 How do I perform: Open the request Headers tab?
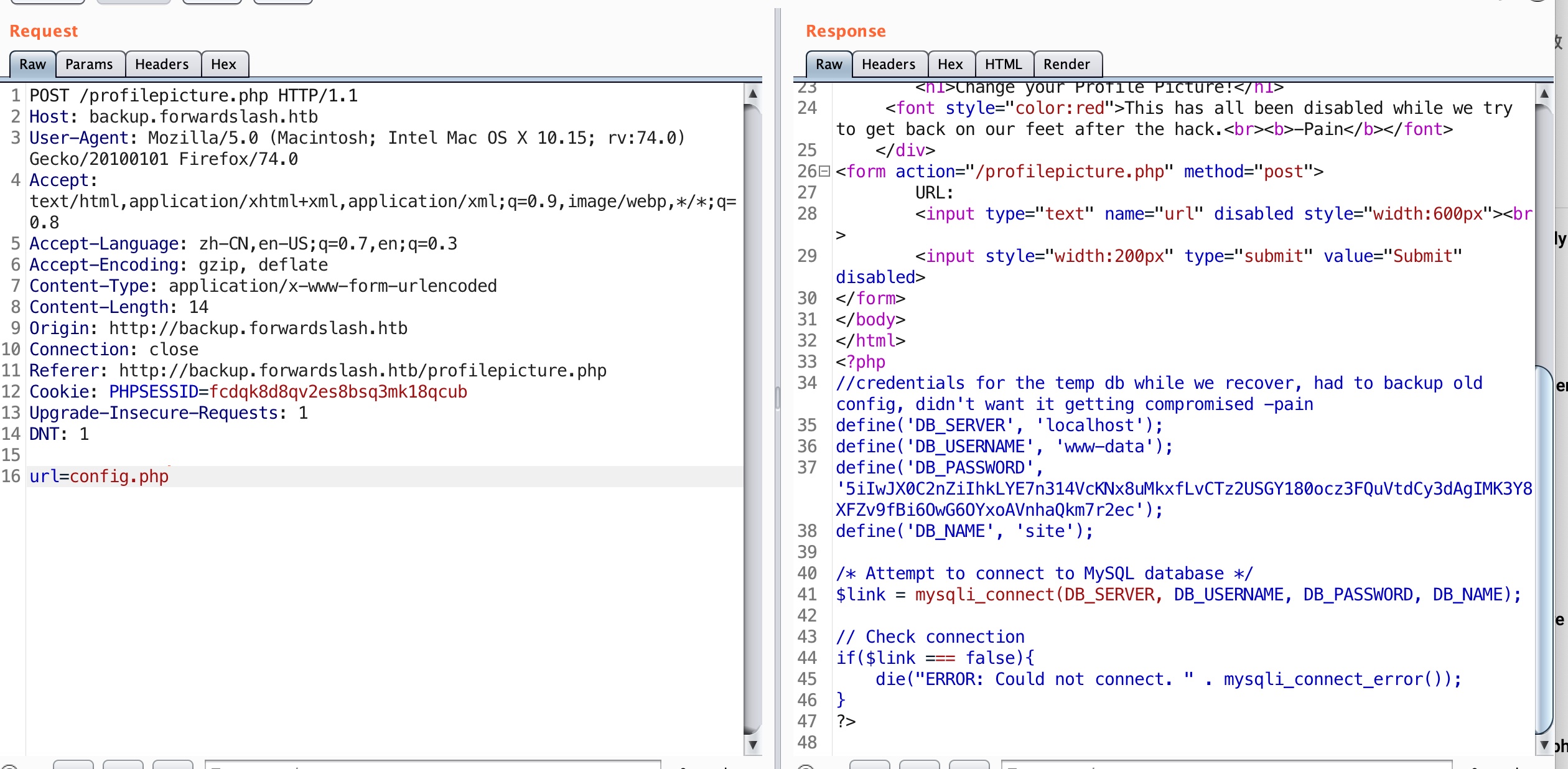click(x=162, y=64)
